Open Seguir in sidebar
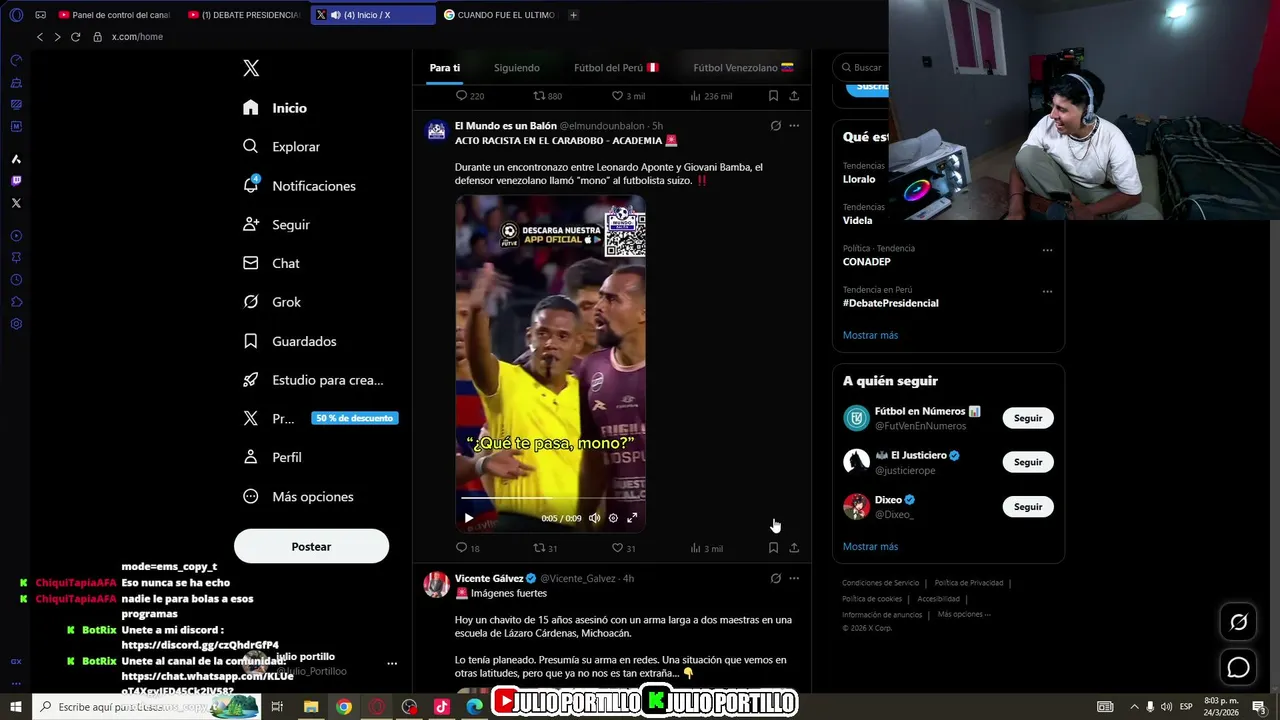Image resolution: width=1280 pixels, height=720 pixels. [276, 225]
